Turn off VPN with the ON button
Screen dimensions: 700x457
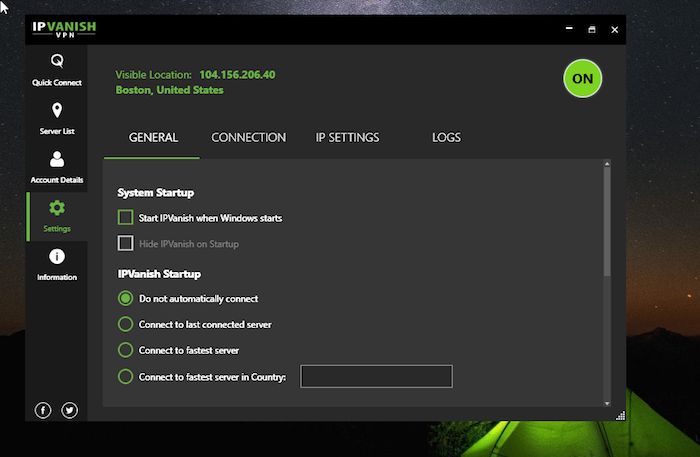tap(583, 79)
